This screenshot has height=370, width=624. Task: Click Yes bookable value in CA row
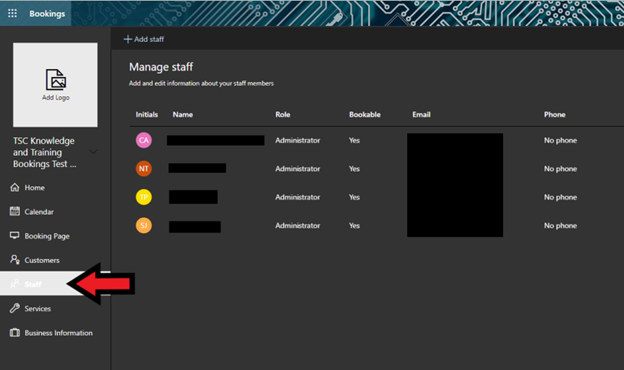354,140
